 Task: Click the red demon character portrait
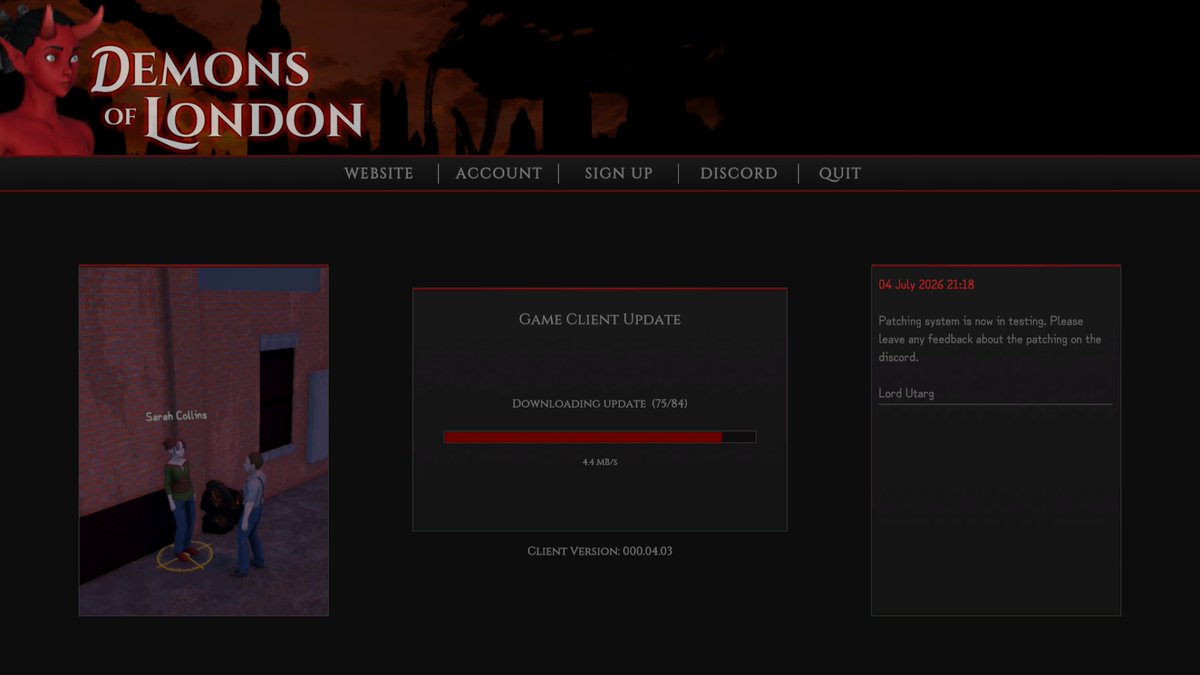point(50,78)
